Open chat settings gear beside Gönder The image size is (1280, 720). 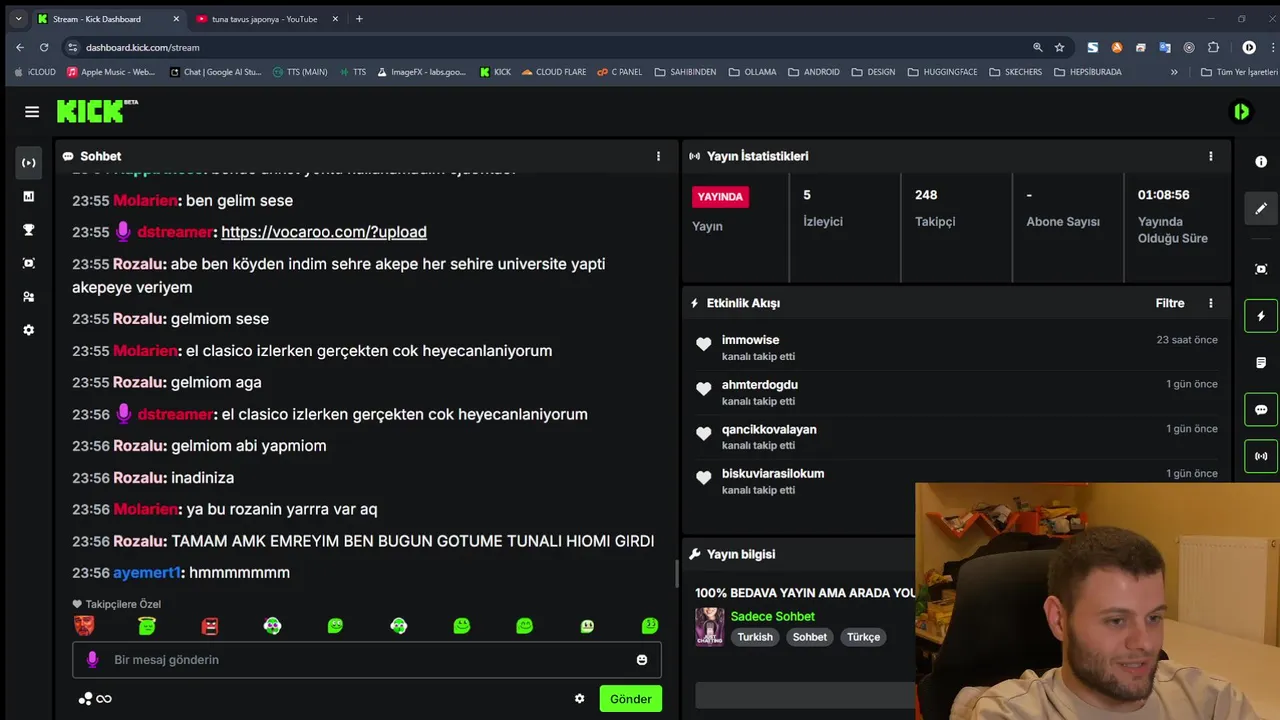(x=579, y=699)
